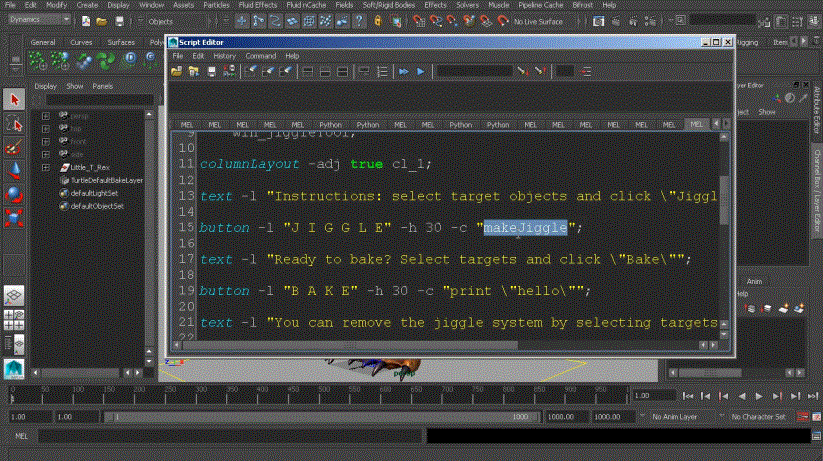Expand the side node in Outliner
The image size is (823, 461).
pyautogui.click(x=46, y=154)
